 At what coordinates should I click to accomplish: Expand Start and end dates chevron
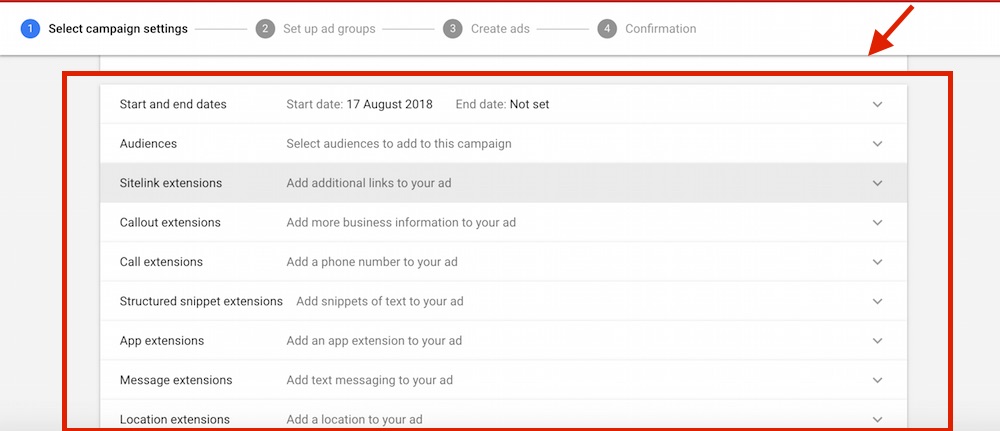click(x=878, y=105)
